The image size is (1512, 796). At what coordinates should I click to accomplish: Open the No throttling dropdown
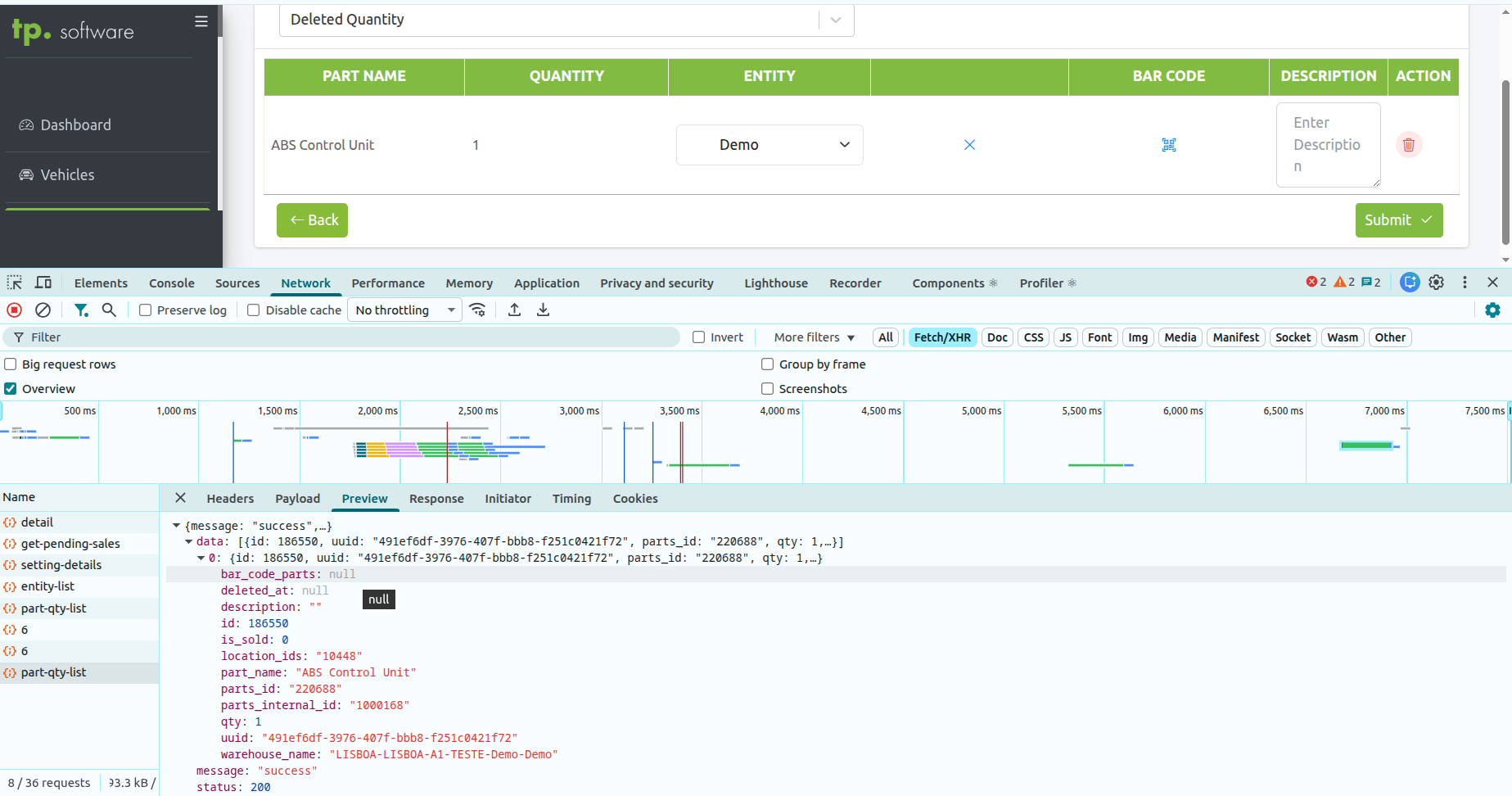(404, 310)
